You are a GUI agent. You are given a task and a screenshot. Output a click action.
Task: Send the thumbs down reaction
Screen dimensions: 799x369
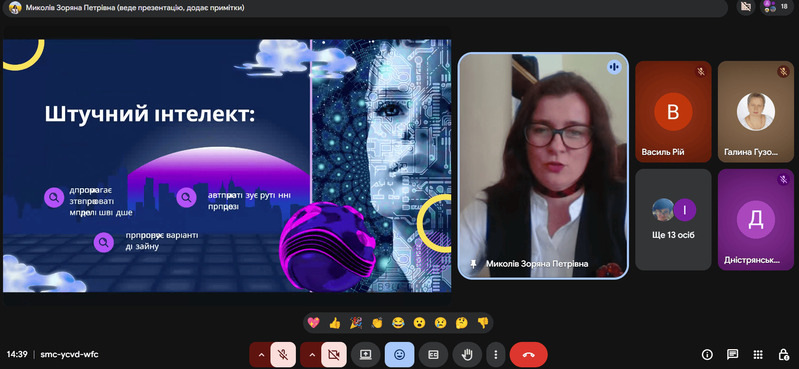(483, 323)
